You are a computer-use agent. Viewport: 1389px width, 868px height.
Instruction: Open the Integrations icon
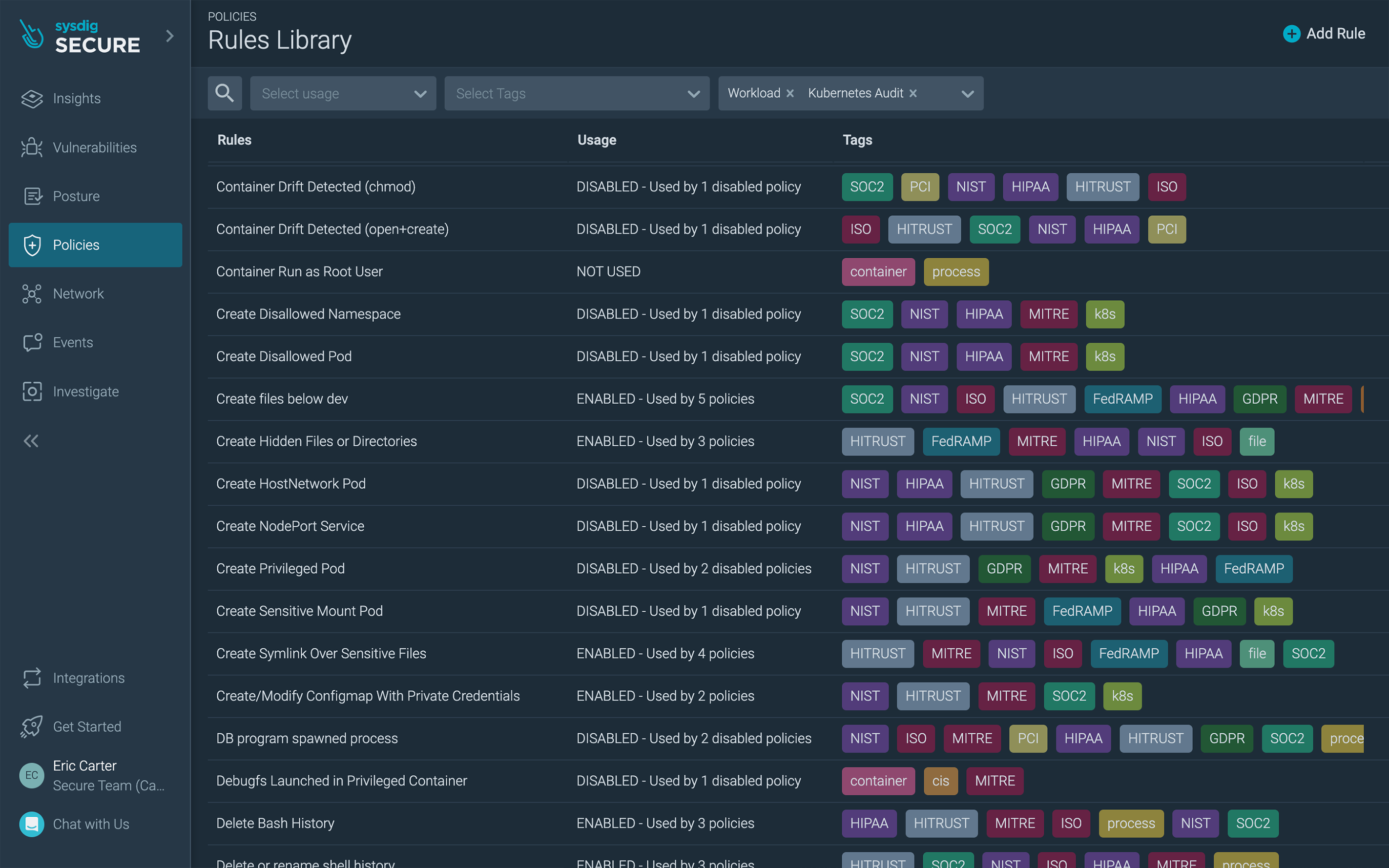(x=32, y=678)
